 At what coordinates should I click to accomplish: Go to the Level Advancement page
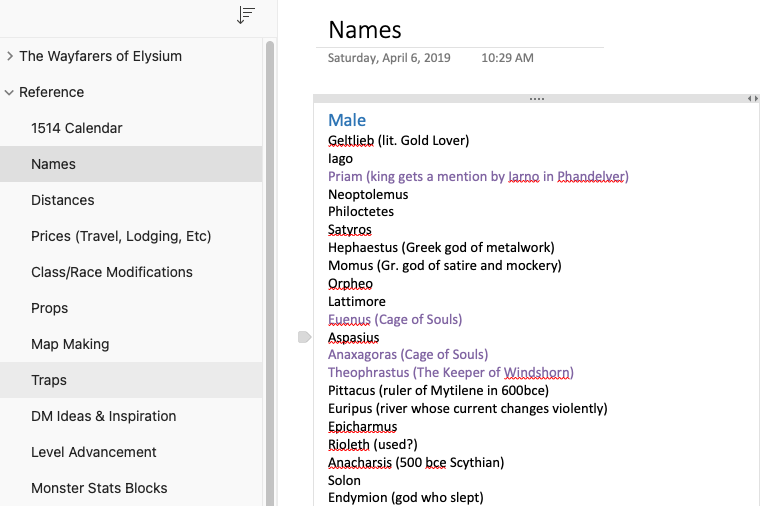(94, 452)
